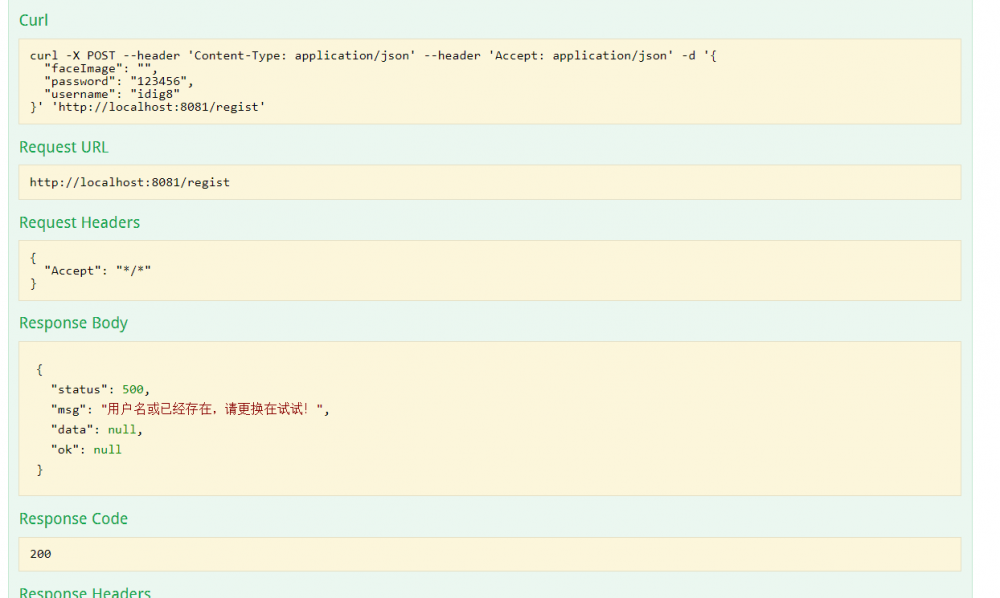This screenshot has height=598, width=1000.
Task: Click the Response Body heading
Action: (73, 323)
